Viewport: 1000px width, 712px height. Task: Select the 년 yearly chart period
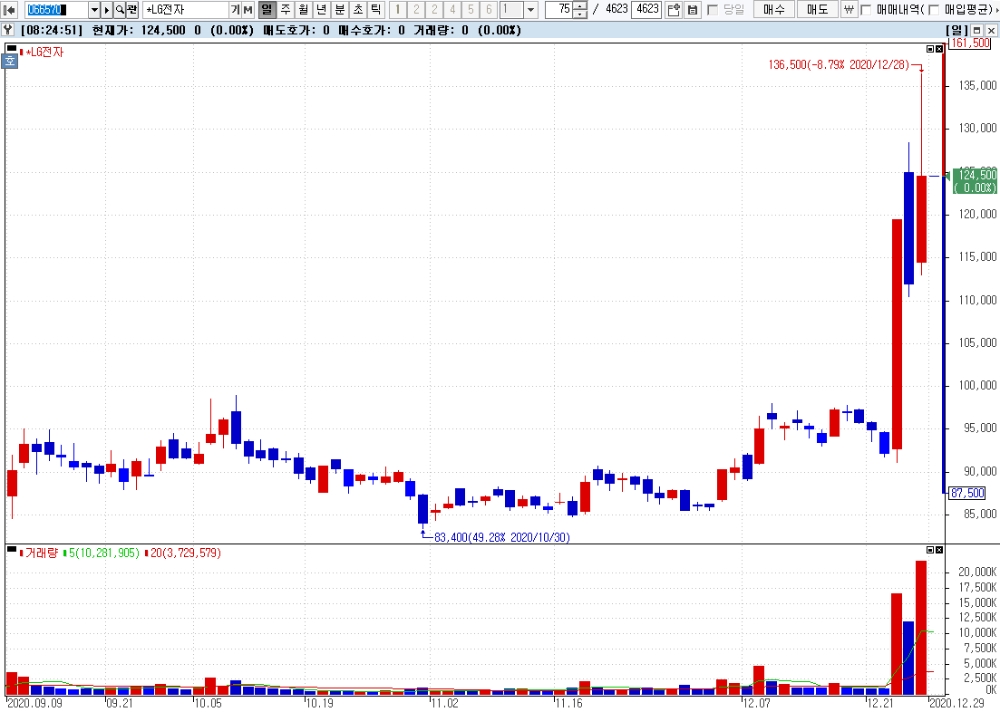point(321,10)
